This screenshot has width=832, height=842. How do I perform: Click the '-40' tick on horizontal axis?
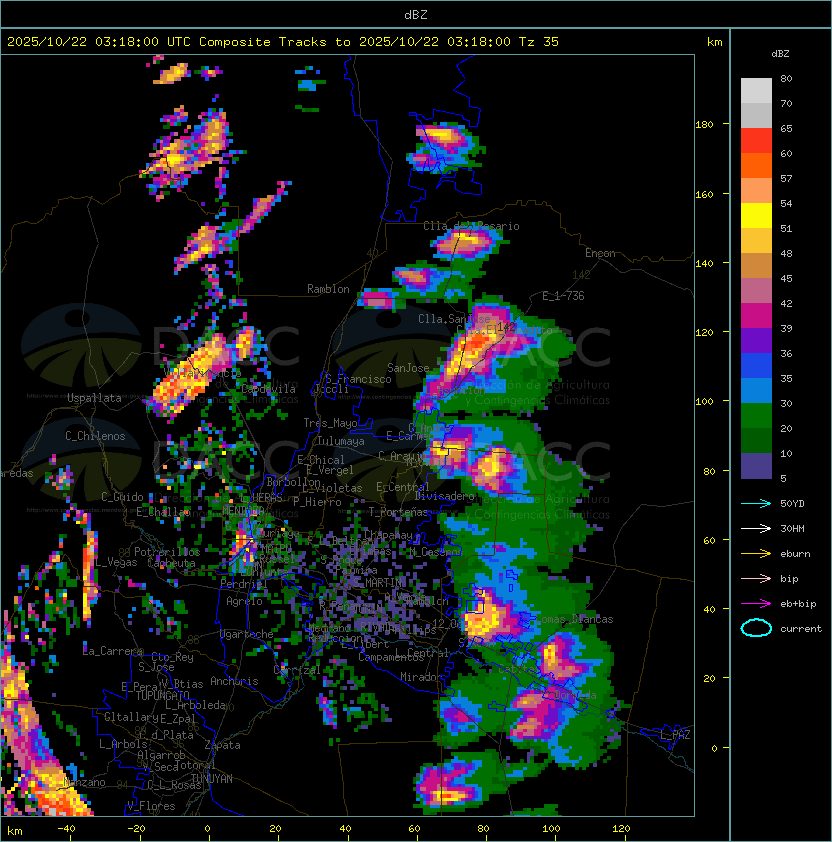pyautogui.click(x=66, y=829)
